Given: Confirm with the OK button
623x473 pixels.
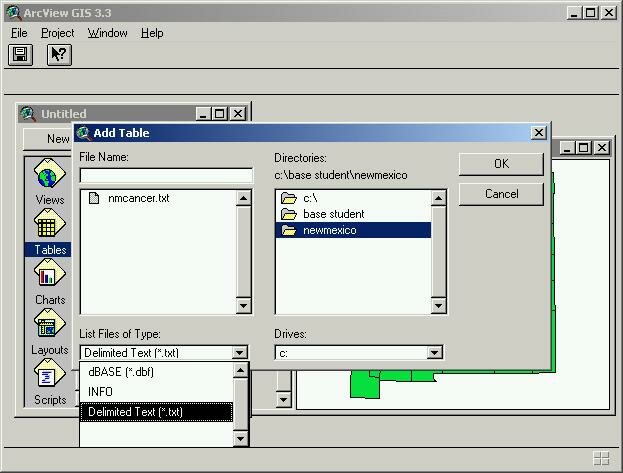Looking at the screenshot, I should [501, 164].
